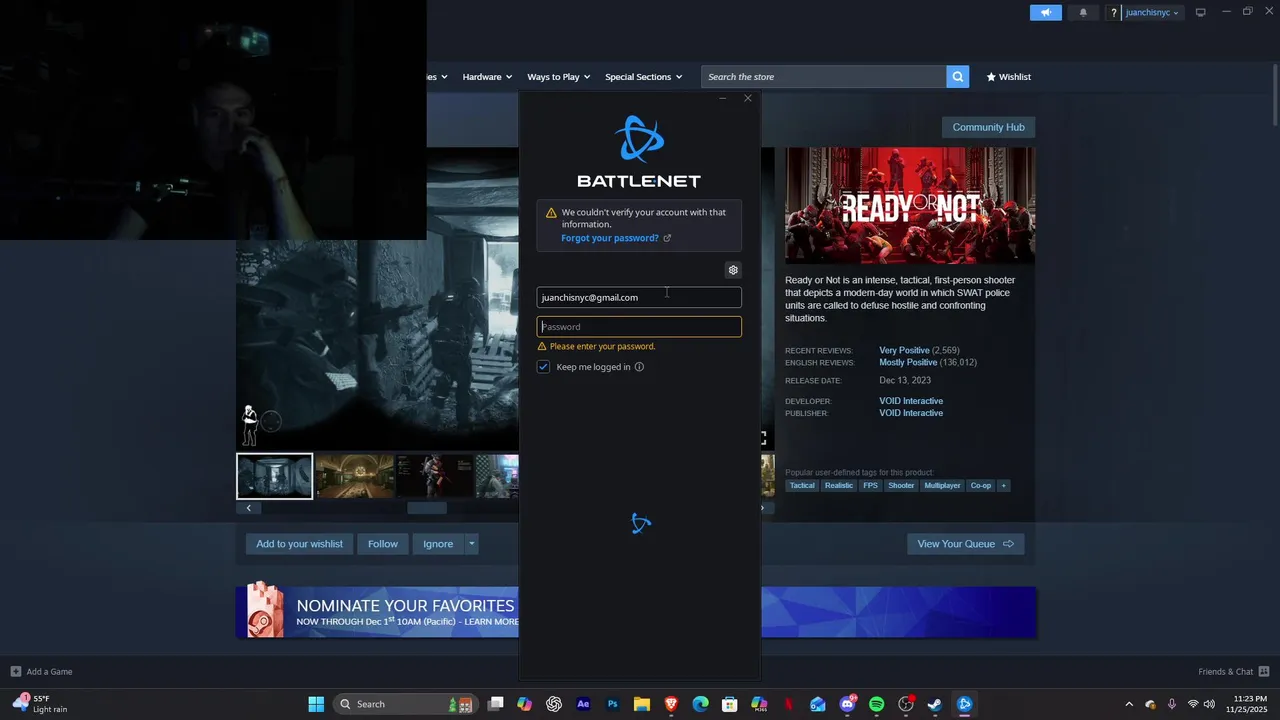This screenshot has width=1280, height=720.
Task: Open Steam help question mark icon
Action: tap(1113, 13)
